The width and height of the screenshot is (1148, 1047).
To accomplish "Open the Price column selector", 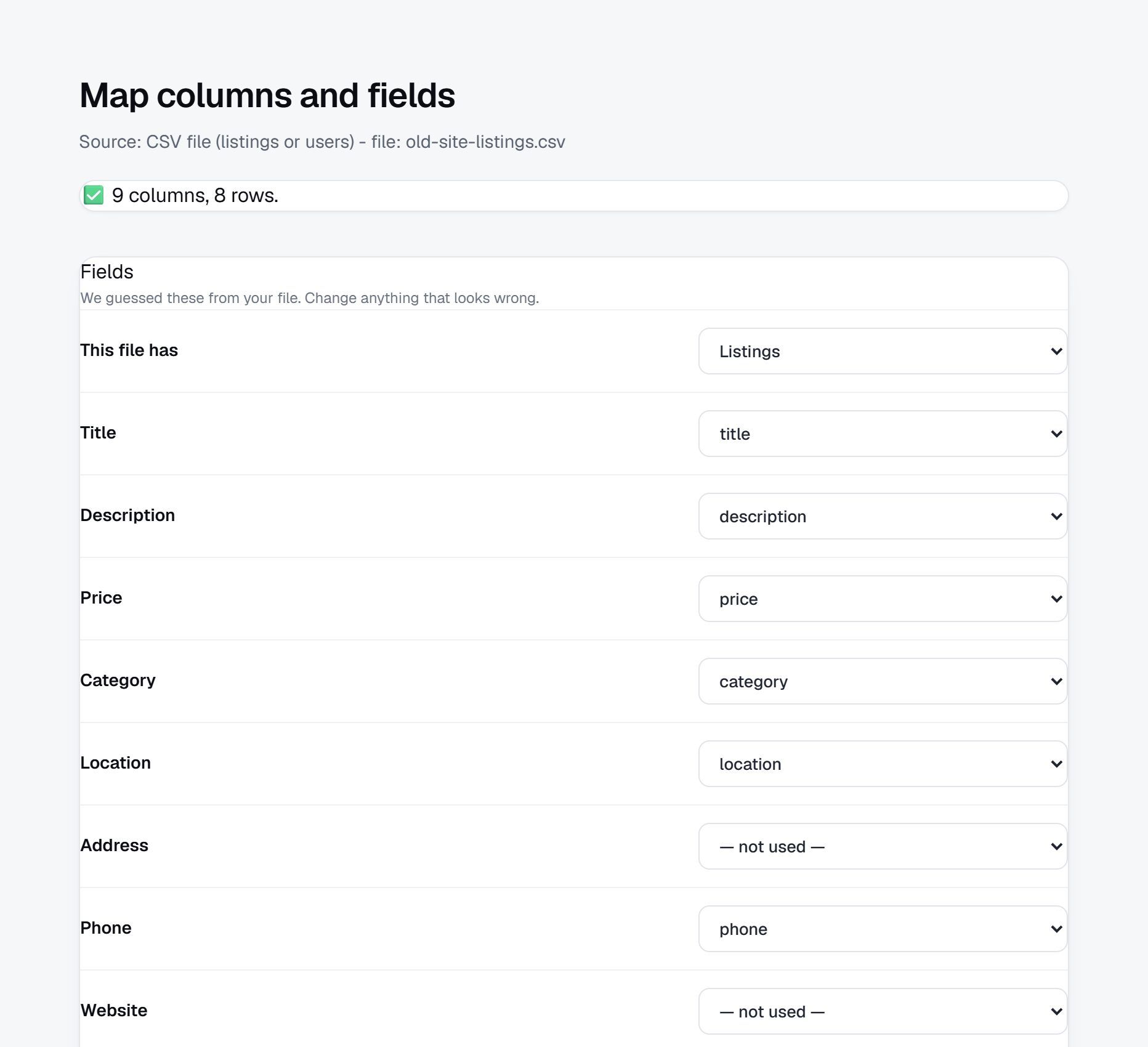I will pos(883,599).
